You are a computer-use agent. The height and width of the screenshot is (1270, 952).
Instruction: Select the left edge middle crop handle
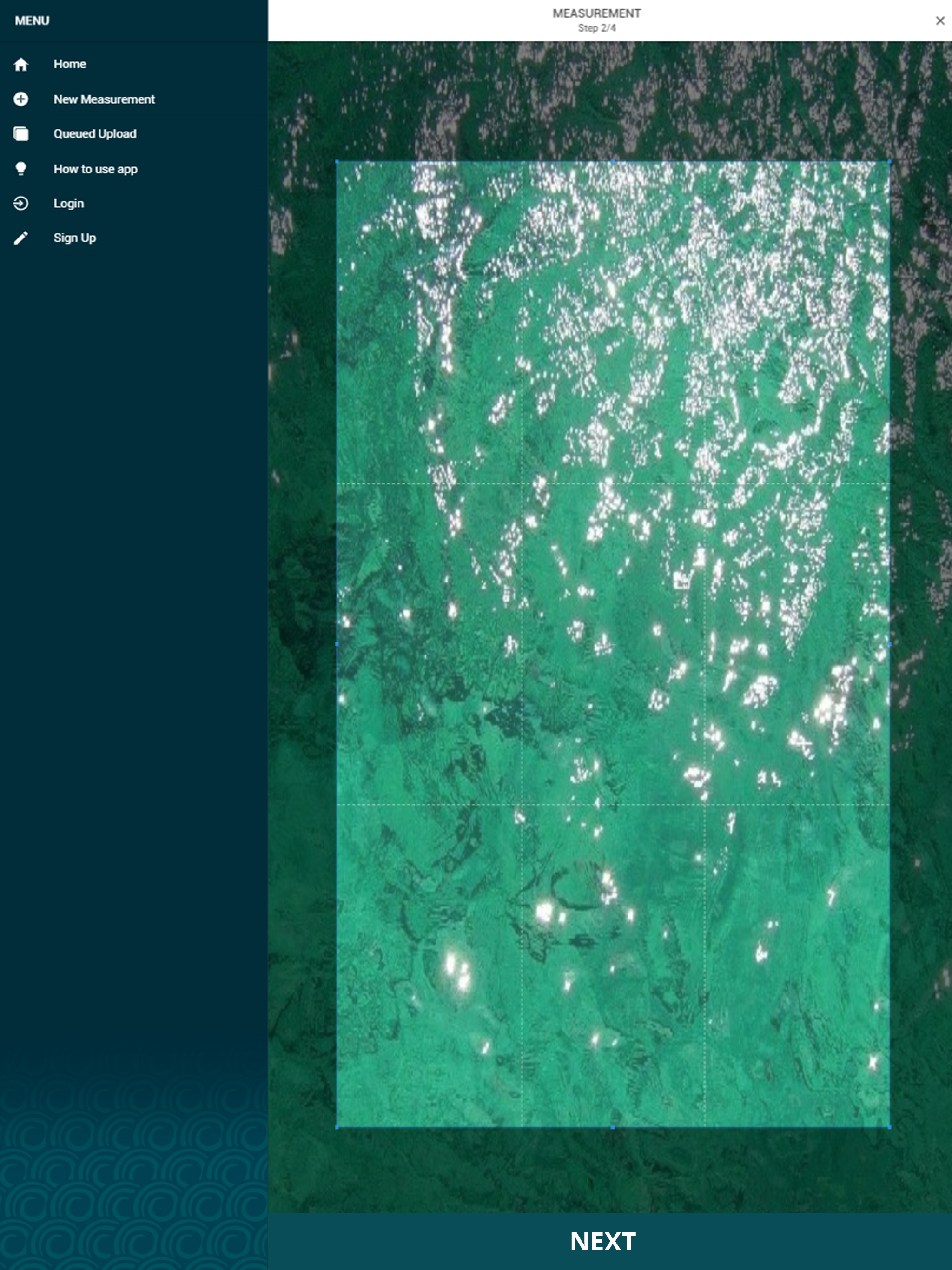click(337, 644)
